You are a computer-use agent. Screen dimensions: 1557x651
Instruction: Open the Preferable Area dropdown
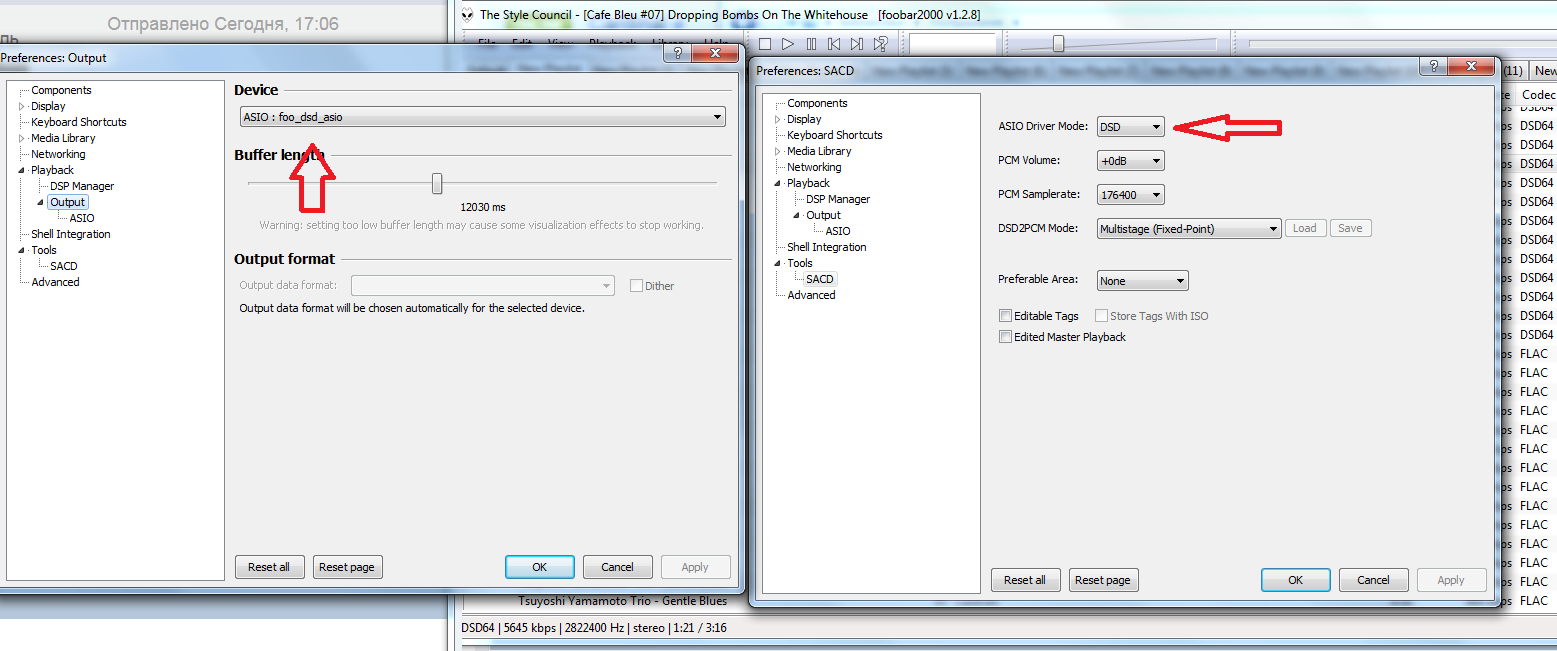pyautogui.click(x=1143, y=281)
